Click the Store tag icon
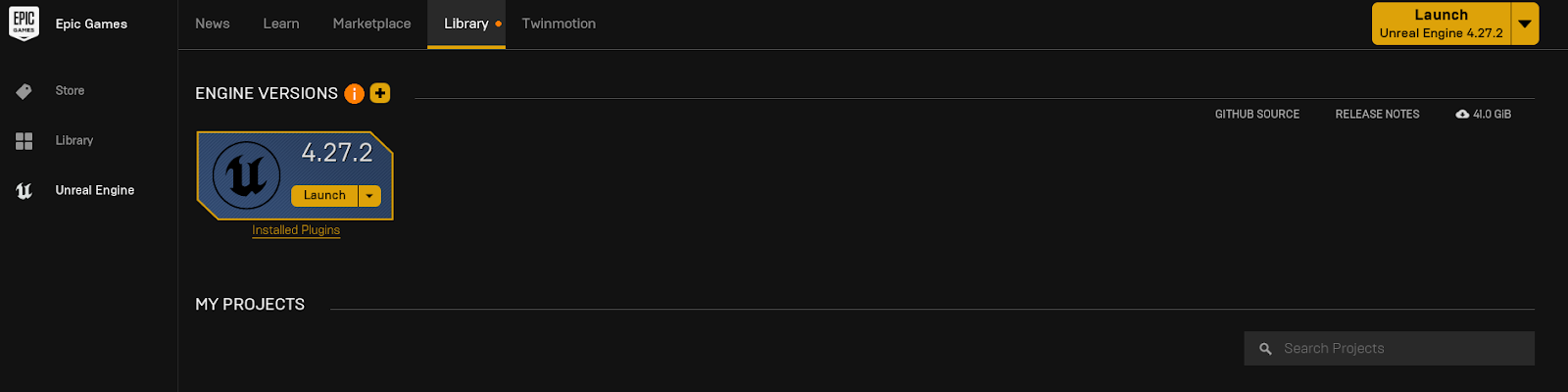The height and width of the screenshot is (392, 1568). click(x=24, y=91)
